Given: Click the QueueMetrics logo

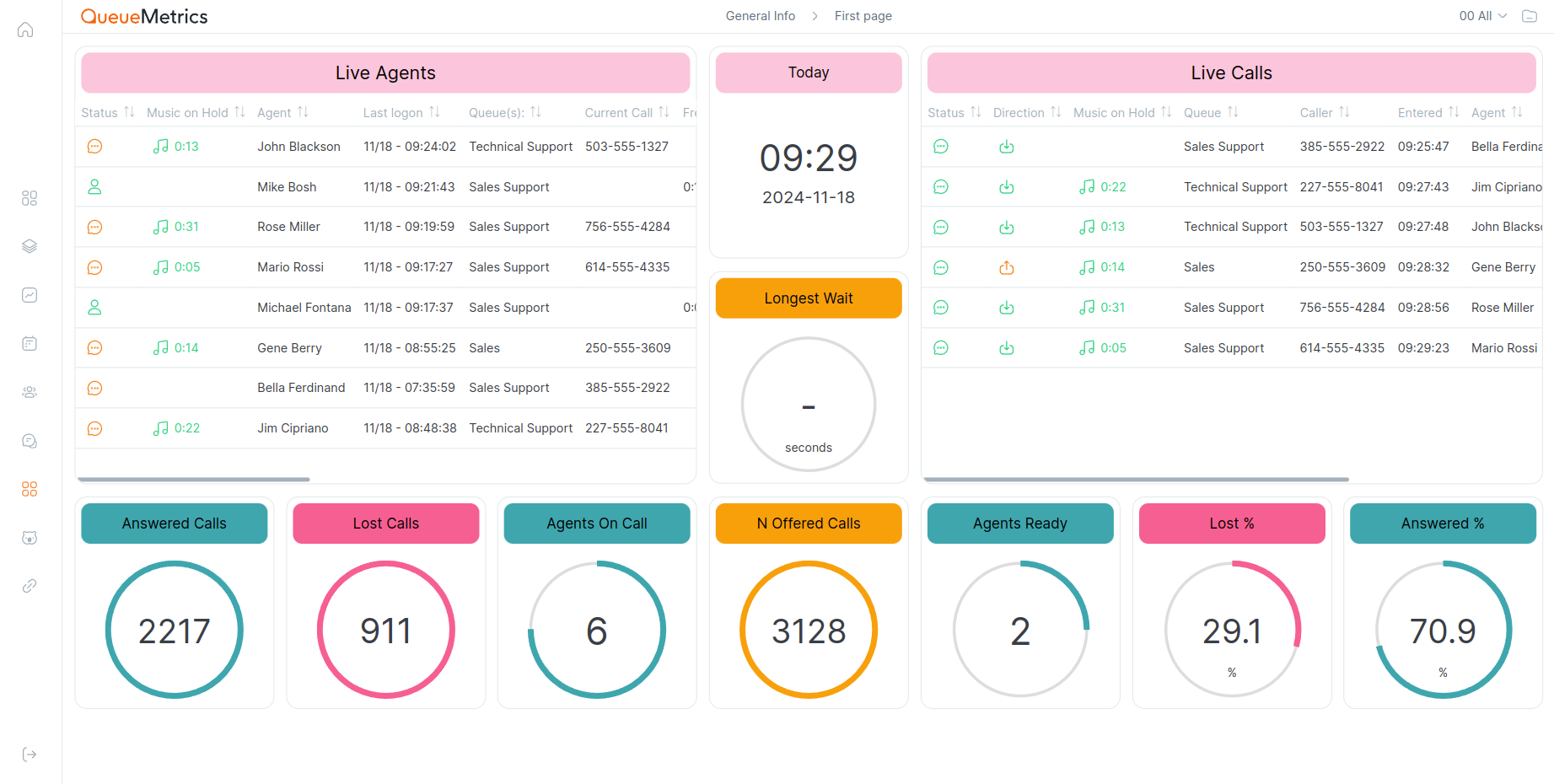Looking at the screenshot, I should tap(144, 16).
